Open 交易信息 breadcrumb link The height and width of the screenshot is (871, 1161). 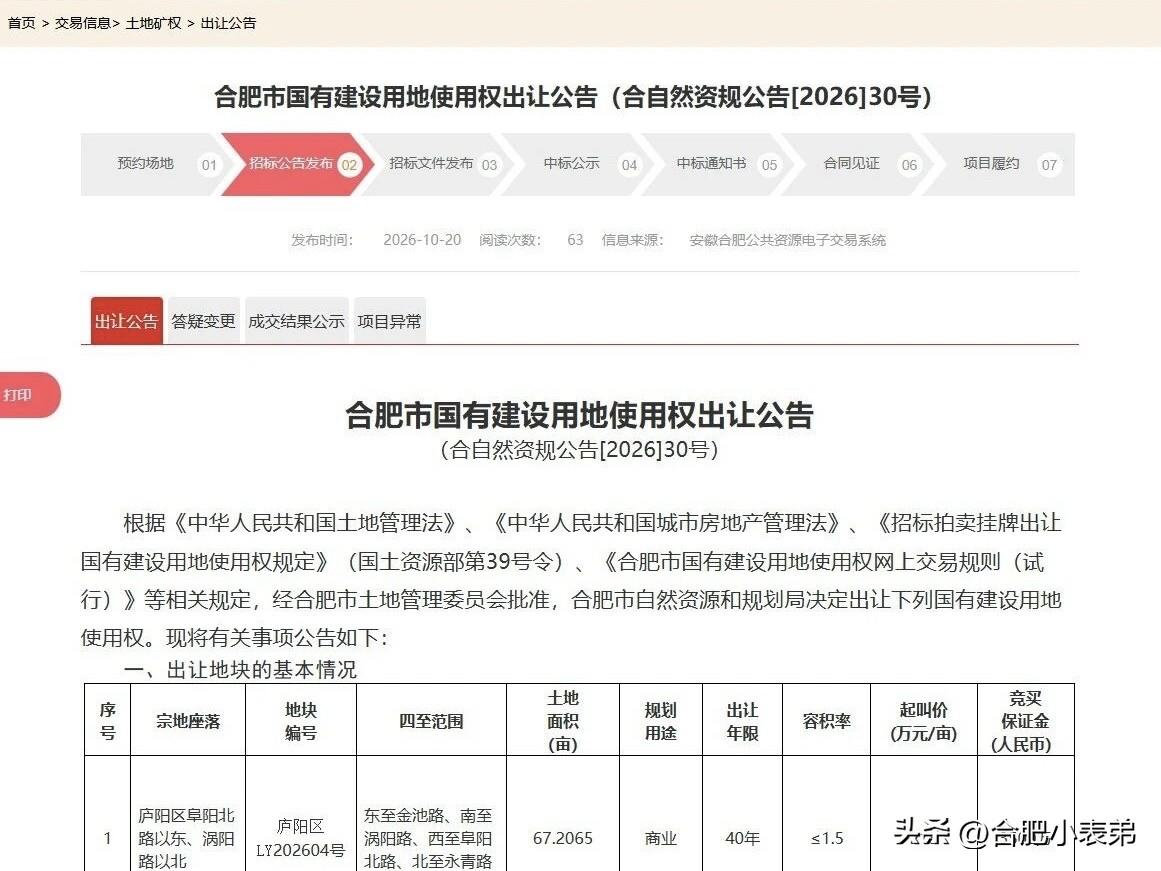pos(82,23)
